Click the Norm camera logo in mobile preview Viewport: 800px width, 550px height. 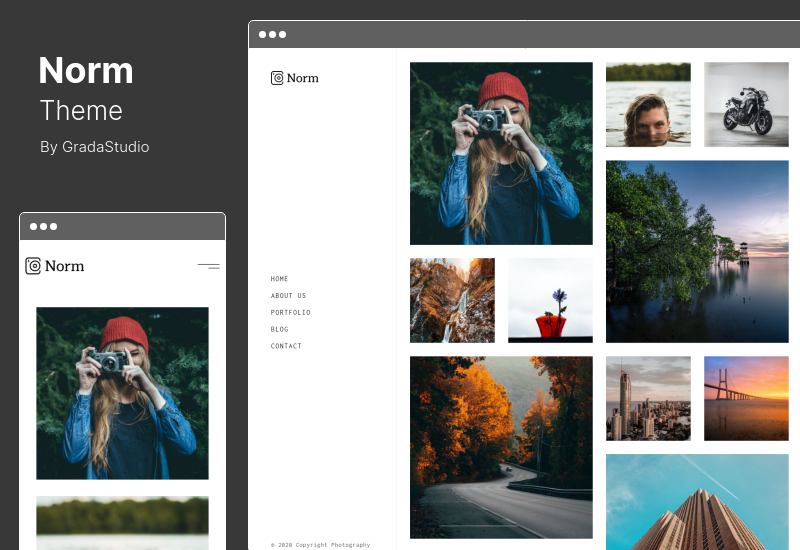pyautogui.click(x=33, y=266)
